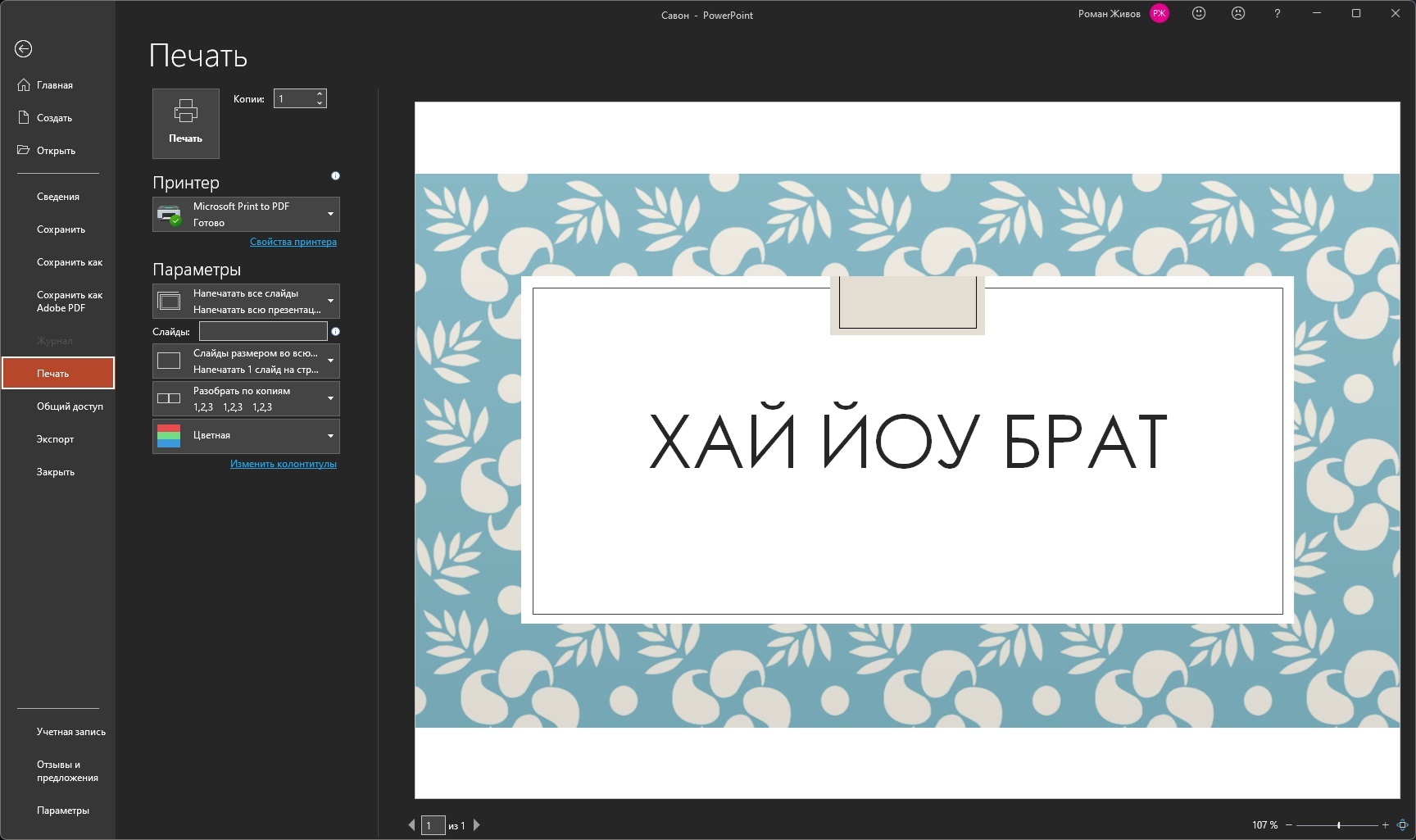Click the fit-to-page zoom icon
This screenshot has width=1416, height=840.
coord(1402,825)
